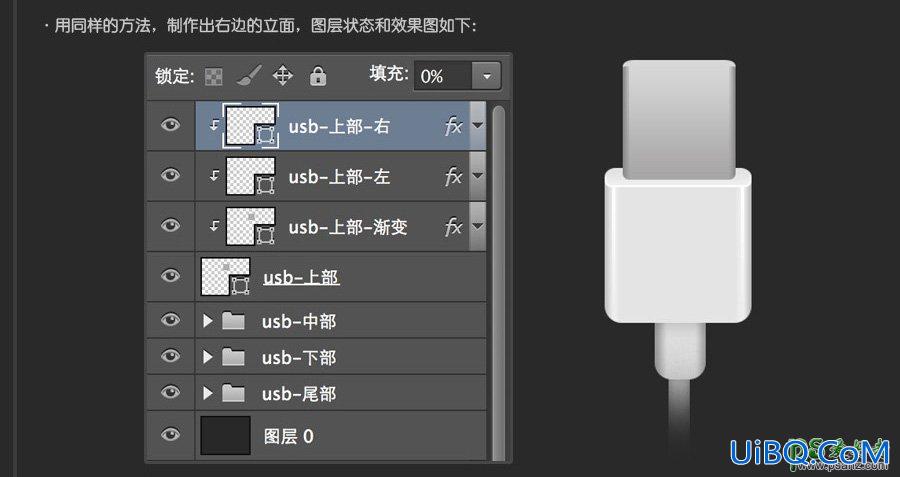The width and height of the screenshot is (900, 477).
Task: Select layer name 图层 0
Action: tap(289, 436)
